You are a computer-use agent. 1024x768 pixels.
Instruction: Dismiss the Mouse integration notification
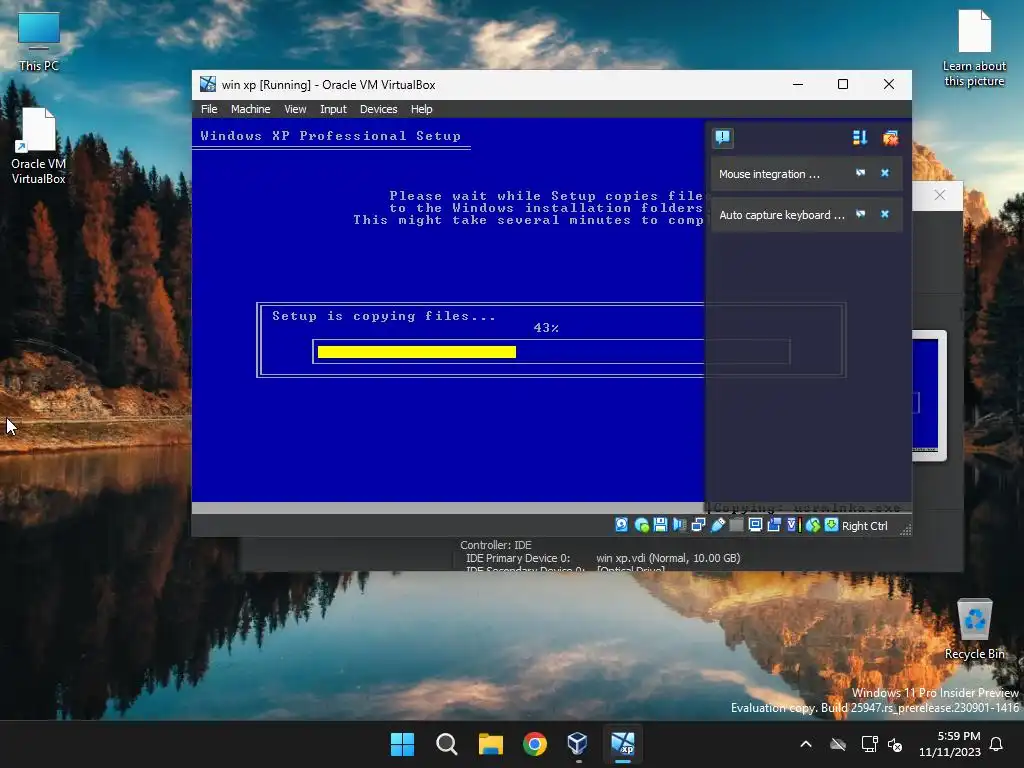coord(885,173)
